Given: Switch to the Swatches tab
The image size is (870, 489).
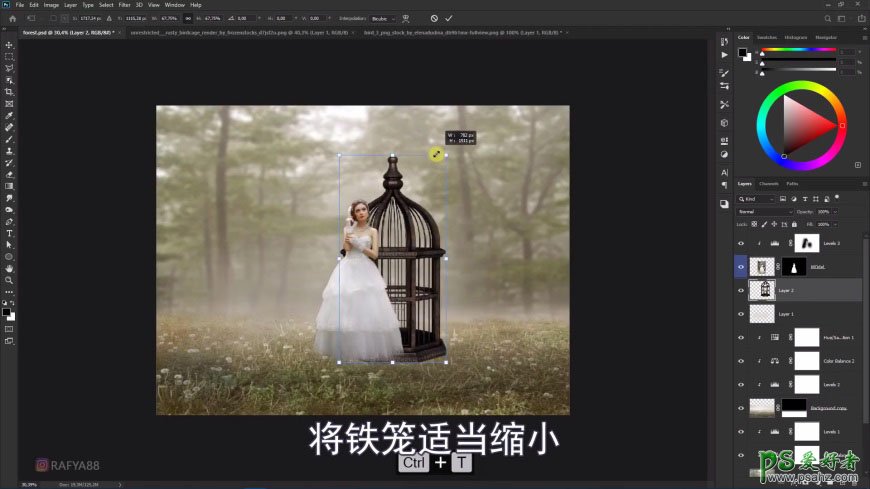Looking at the screenshot, I should (x=767, y=37).
